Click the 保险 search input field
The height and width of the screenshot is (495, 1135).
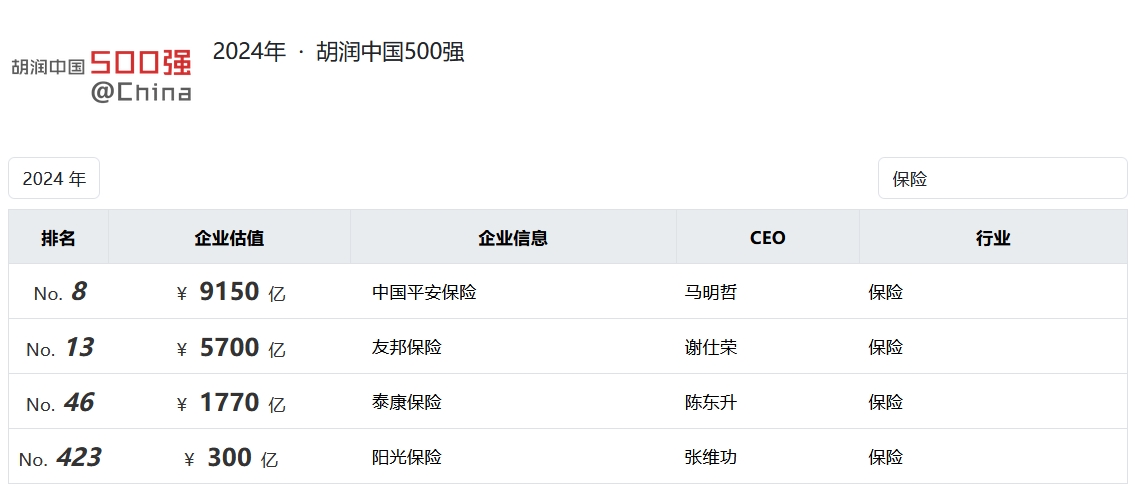1002,179
